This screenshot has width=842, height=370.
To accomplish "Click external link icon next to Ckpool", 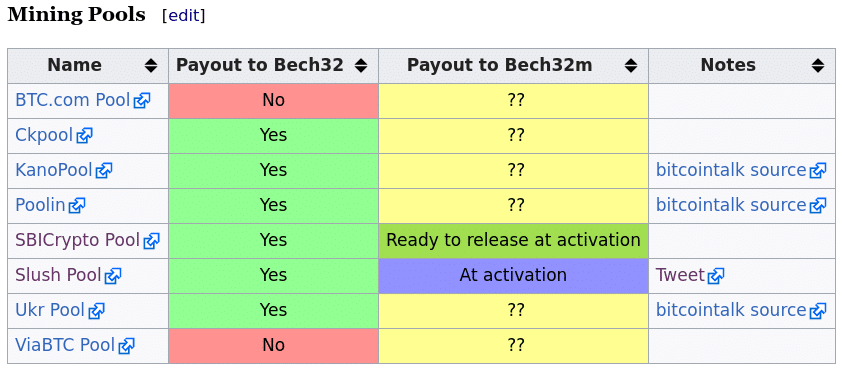I will (x=84, y=135).
